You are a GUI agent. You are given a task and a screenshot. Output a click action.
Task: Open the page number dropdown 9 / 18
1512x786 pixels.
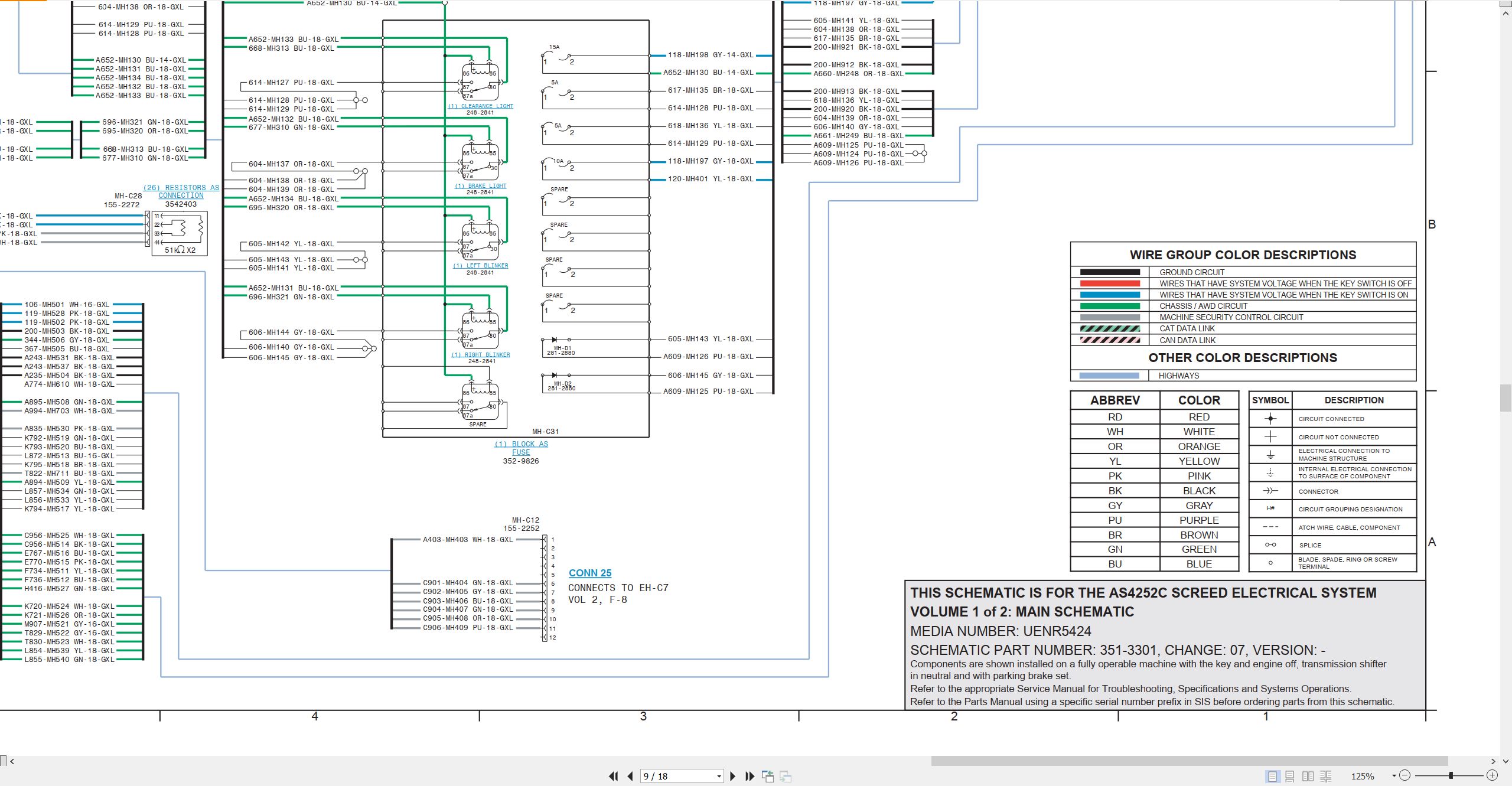tap(719, 776)
